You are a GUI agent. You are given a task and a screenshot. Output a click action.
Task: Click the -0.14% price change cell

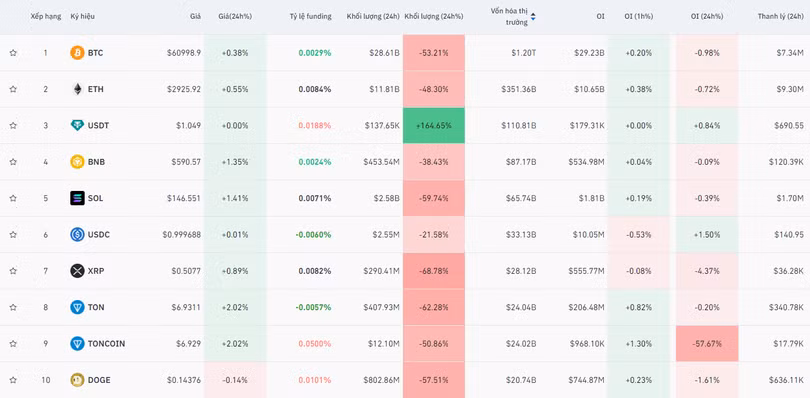[x=235, y=380]
